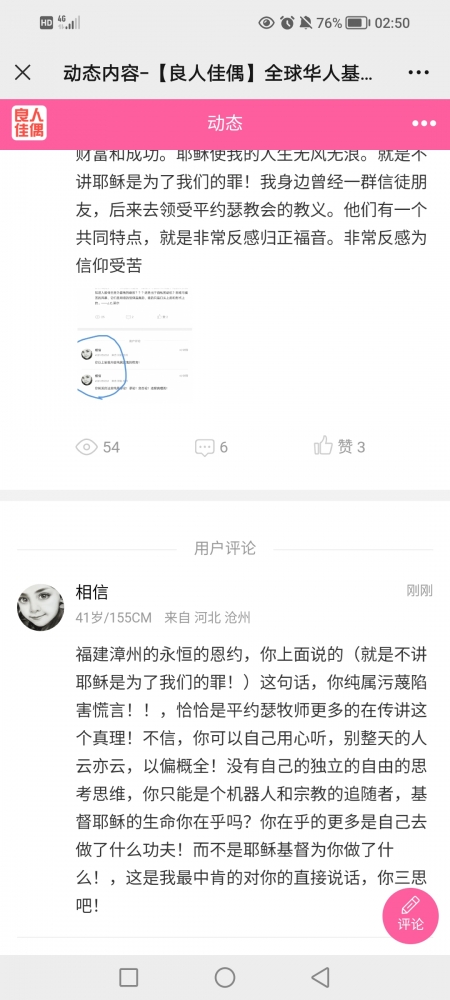Image resolution: width=450 pixels, height=1000 pixels.
Task: Open the avatar of commenter 相信
Action: coord(40,607)
